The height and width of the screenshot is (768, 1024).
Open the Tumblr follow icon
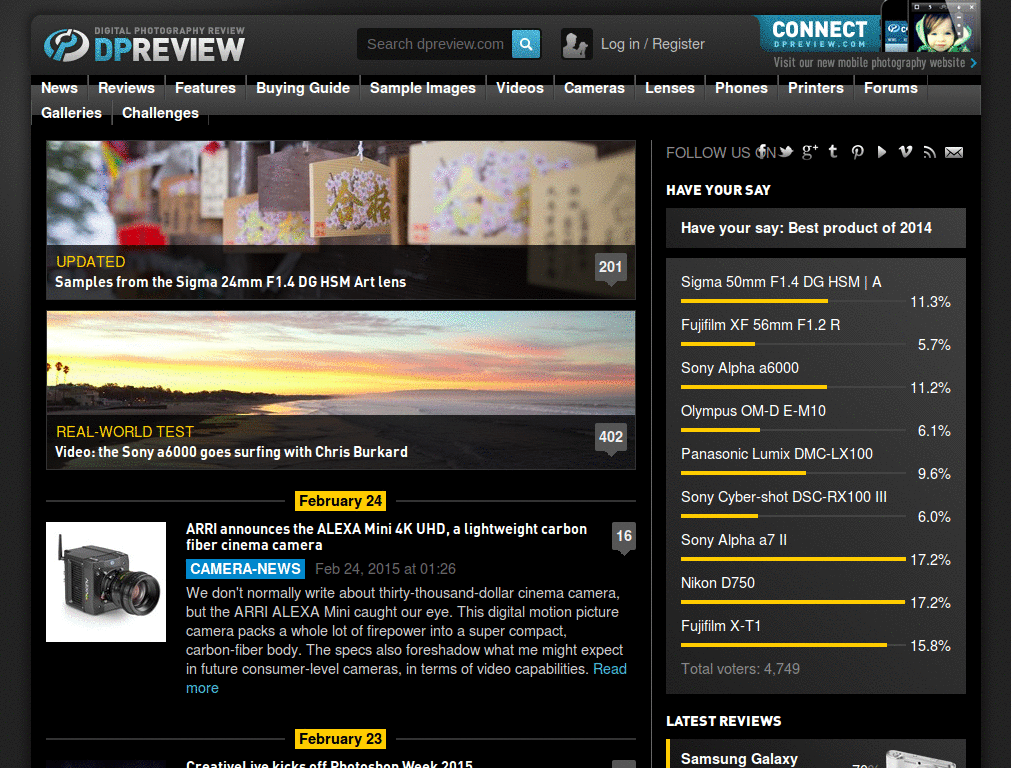coord(833,152)
